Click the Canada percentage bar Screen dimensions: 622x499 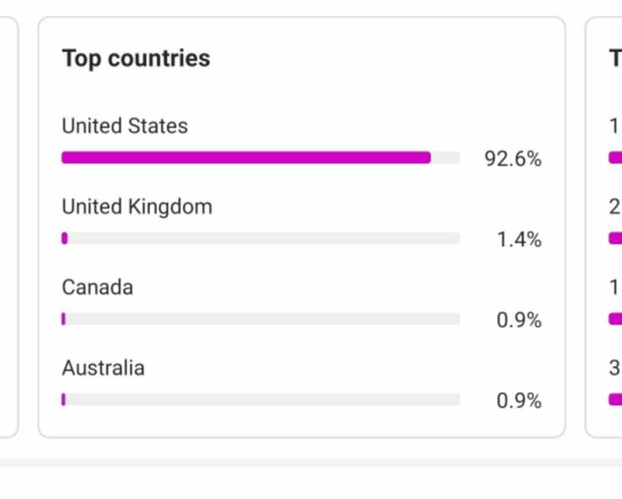point(261,319)
